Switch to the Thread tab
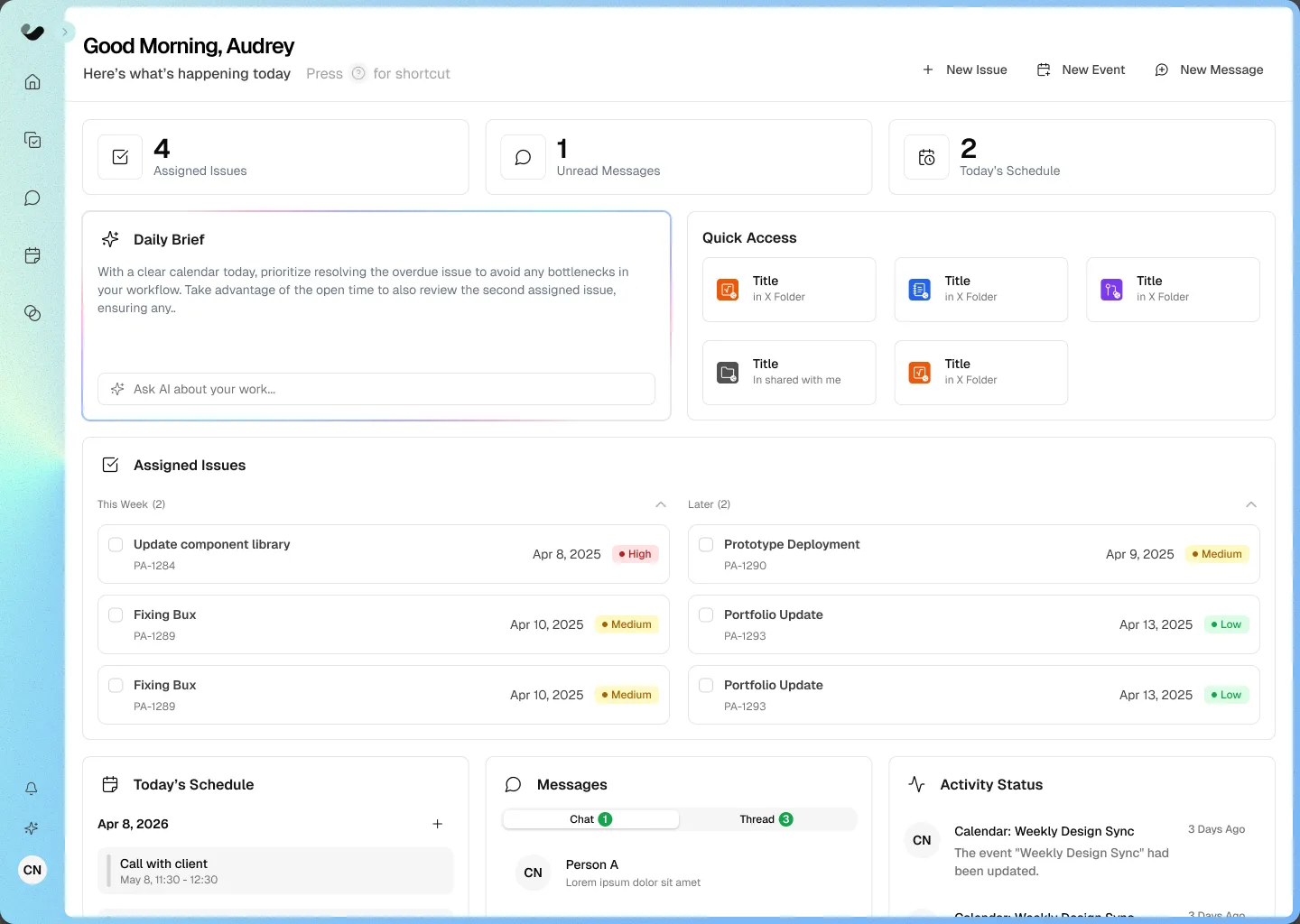The width and height of the screenshot is (1300, 924). point(766,819)
